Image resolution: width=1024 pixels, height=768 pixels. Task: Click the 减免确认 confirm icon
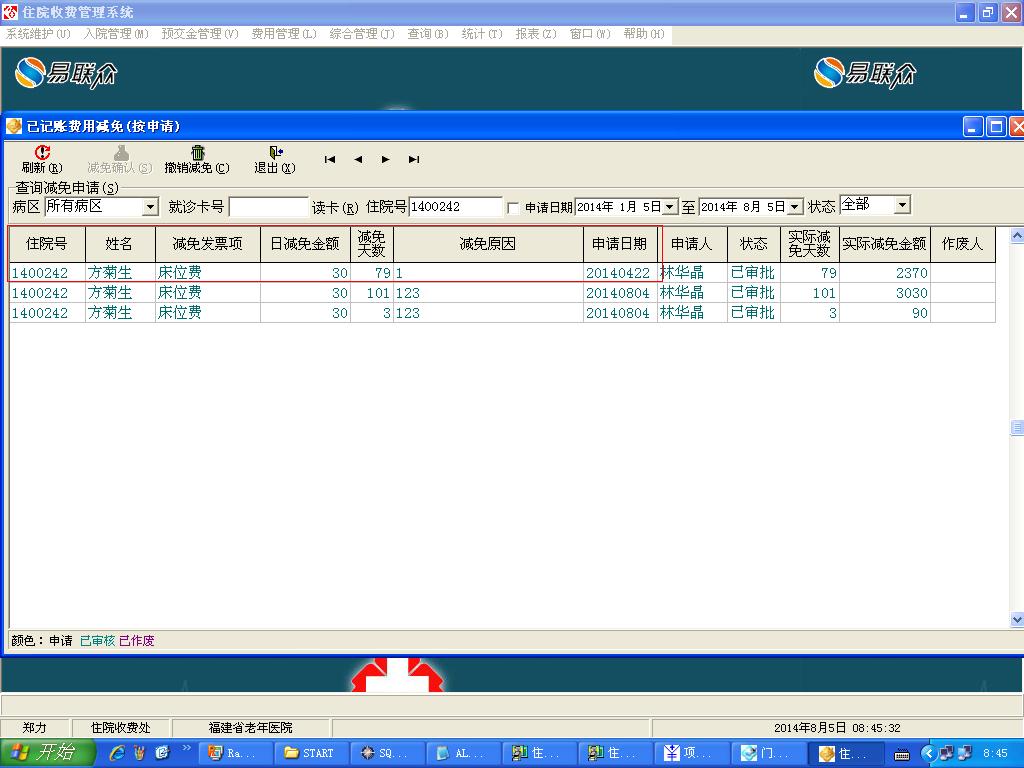[x=121, y=153]
